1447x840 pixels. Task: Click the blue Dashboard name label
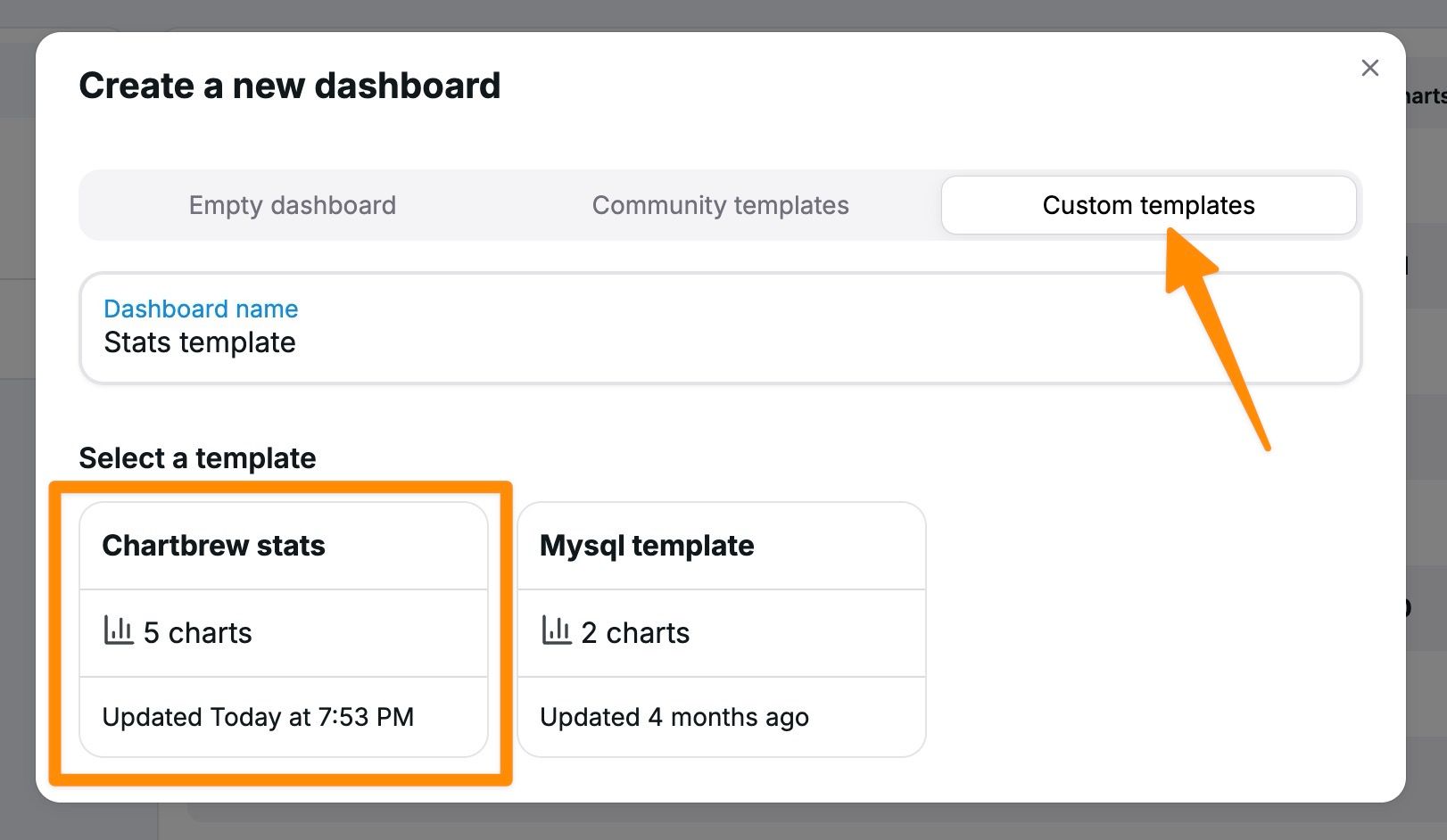pos(201,309)
